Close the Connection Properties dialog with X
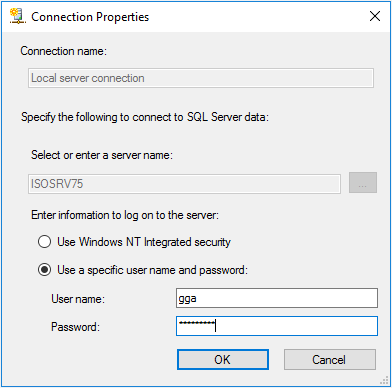Viewport: 392px width, 388px height. [375, 16]
